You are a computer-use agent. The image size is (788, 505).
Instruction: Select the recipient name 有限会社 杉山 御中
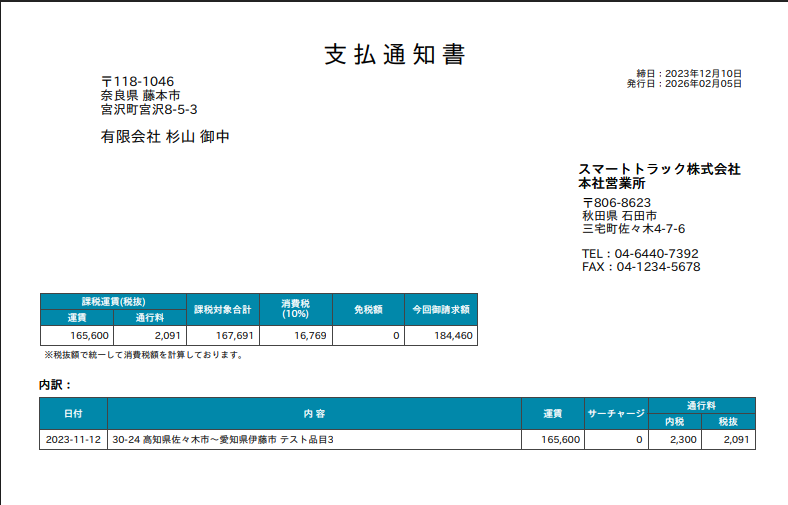[165, 136]
